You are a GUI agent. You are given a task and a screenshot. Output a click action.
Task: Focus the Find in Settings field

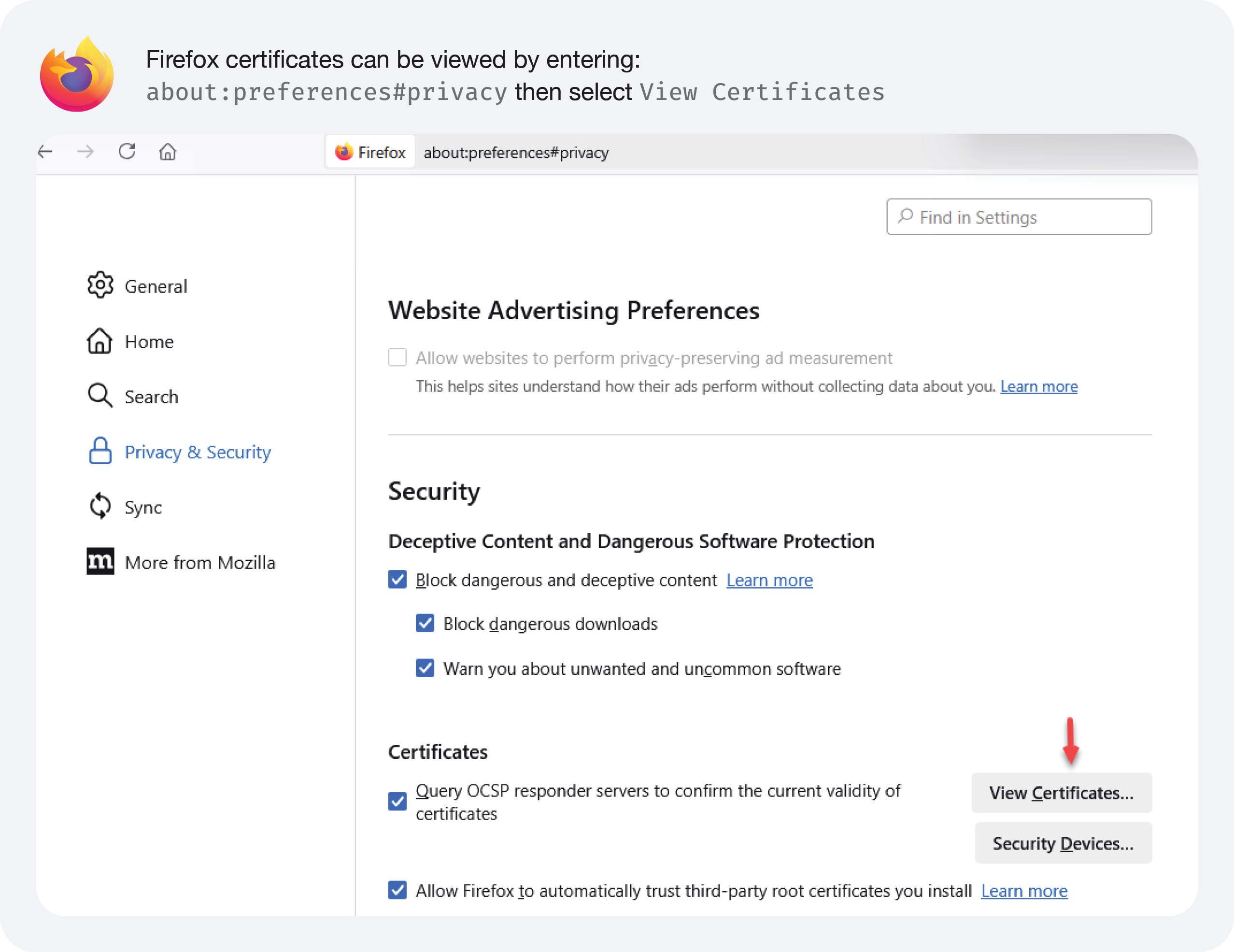coord(1019,217)
